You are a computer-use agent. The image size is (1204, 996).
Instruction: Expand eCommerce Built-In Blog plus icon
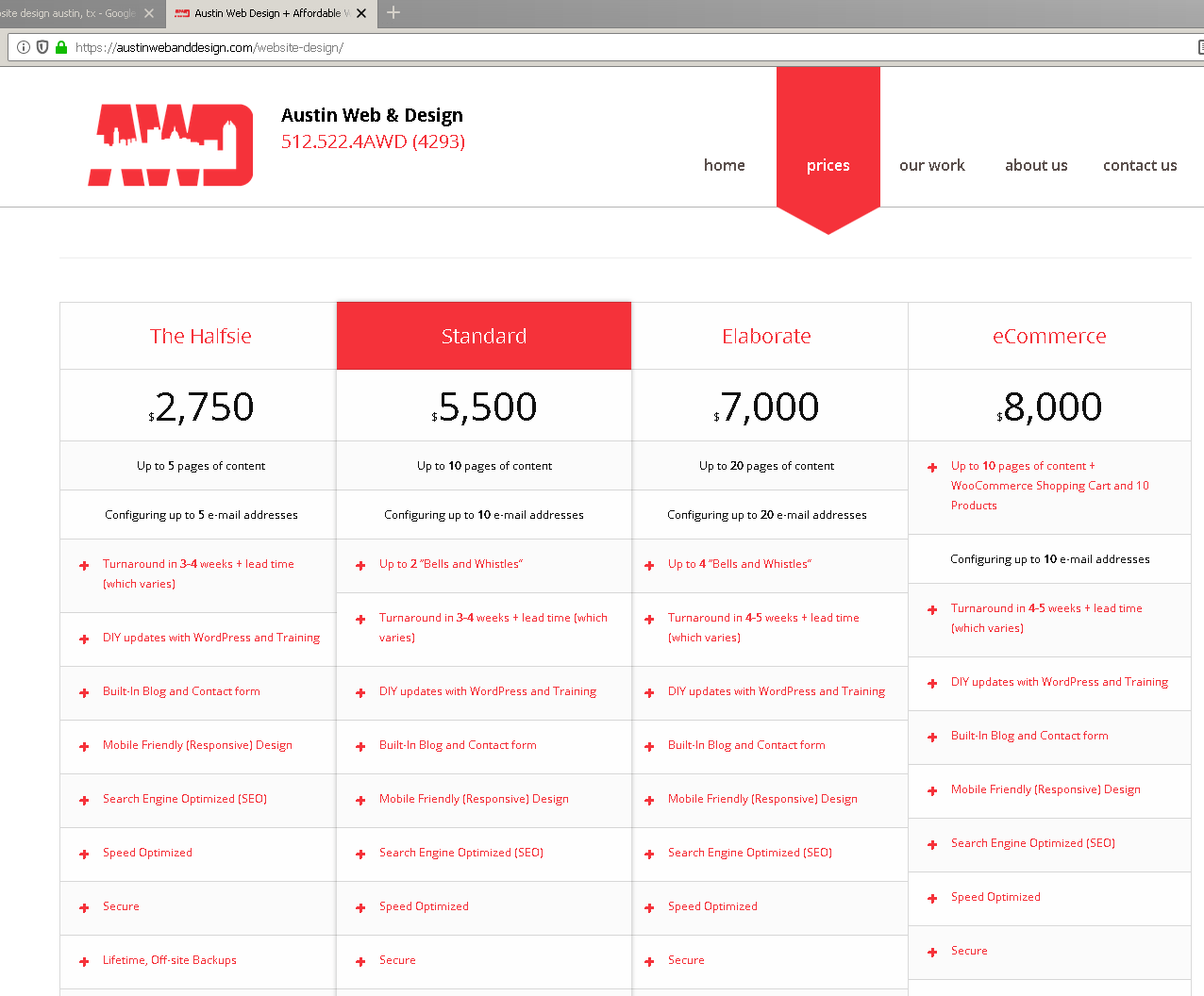pyautogui.click(x=932, y=737)
